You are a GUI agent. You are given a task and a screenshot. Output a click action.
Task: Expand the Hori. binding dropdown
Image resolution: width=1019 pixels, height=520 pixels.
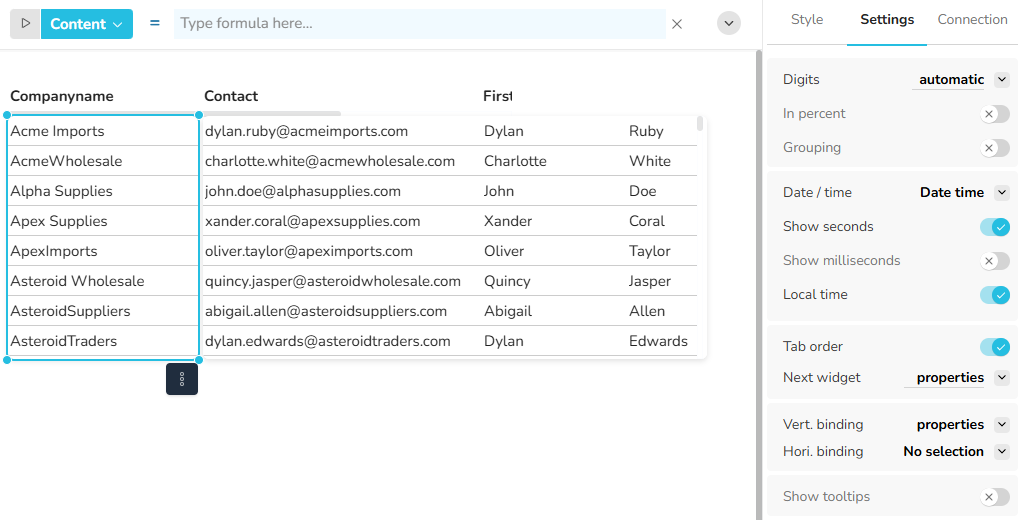pos(1002,452)
